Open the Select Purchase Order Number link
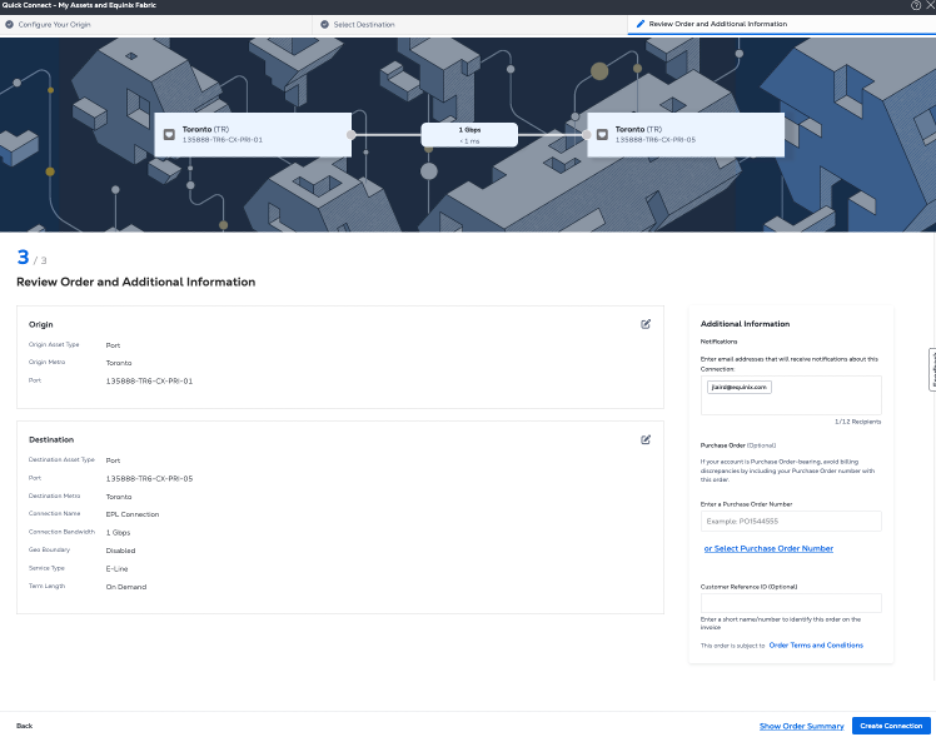936x738 pixels. click(x=768, y=548)
